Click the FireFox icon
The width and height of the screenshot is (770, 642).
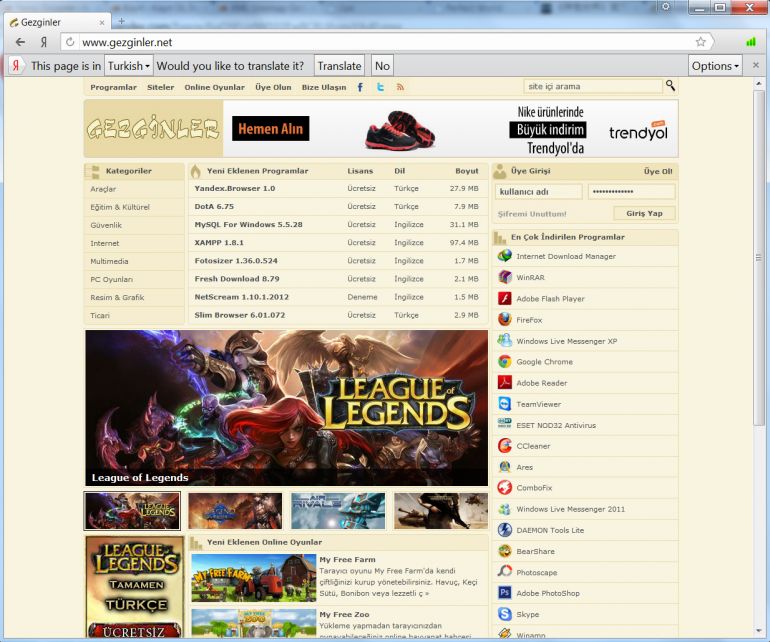[504, 319]
